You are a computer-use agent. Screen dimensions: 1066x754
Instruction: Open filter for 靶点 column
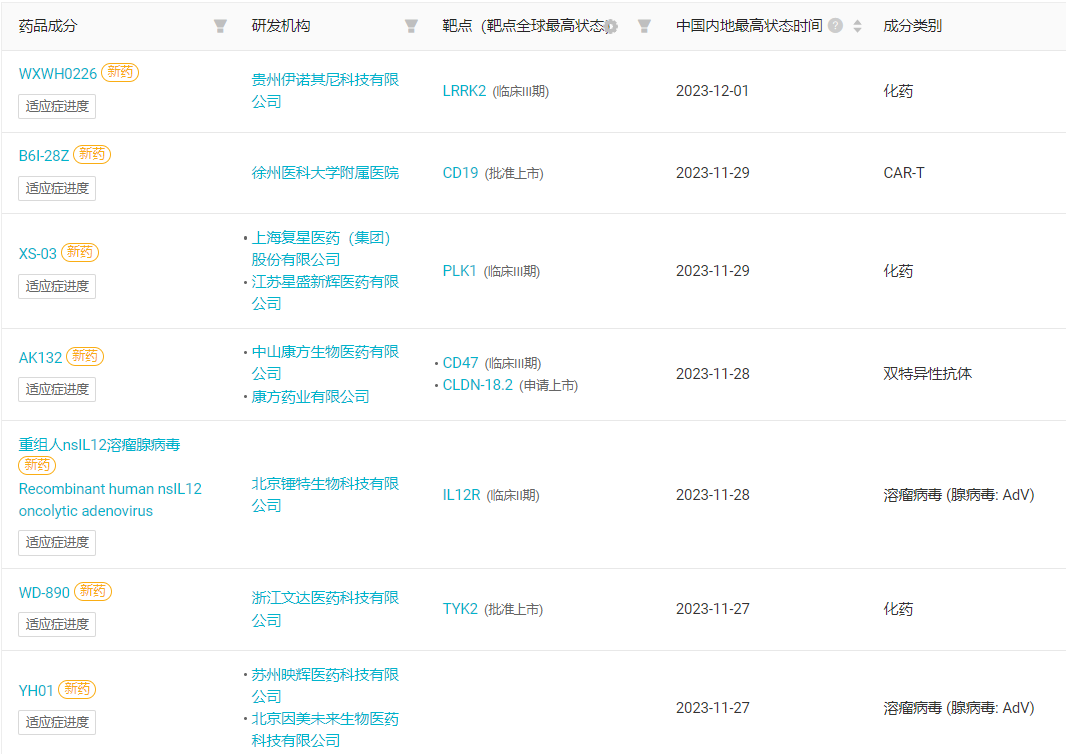point(644,27)
